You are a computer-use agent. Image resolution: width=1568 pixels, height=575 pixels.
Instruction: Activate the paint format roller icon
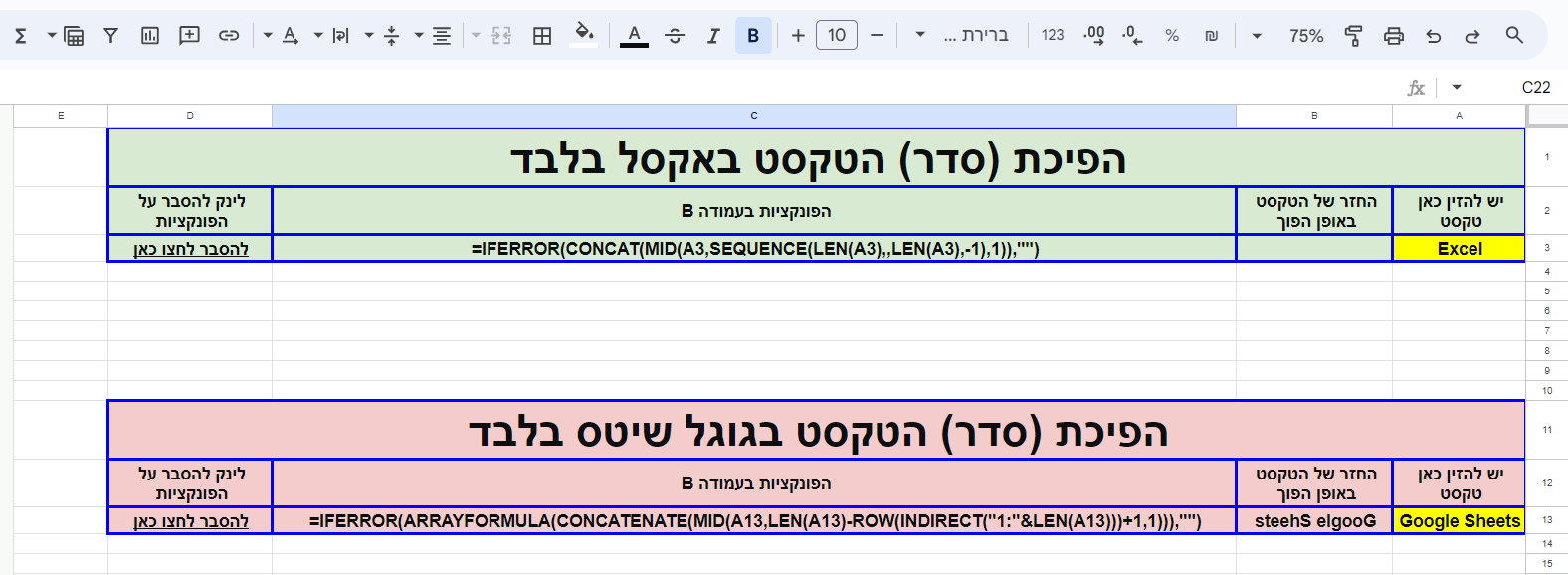1353,36
